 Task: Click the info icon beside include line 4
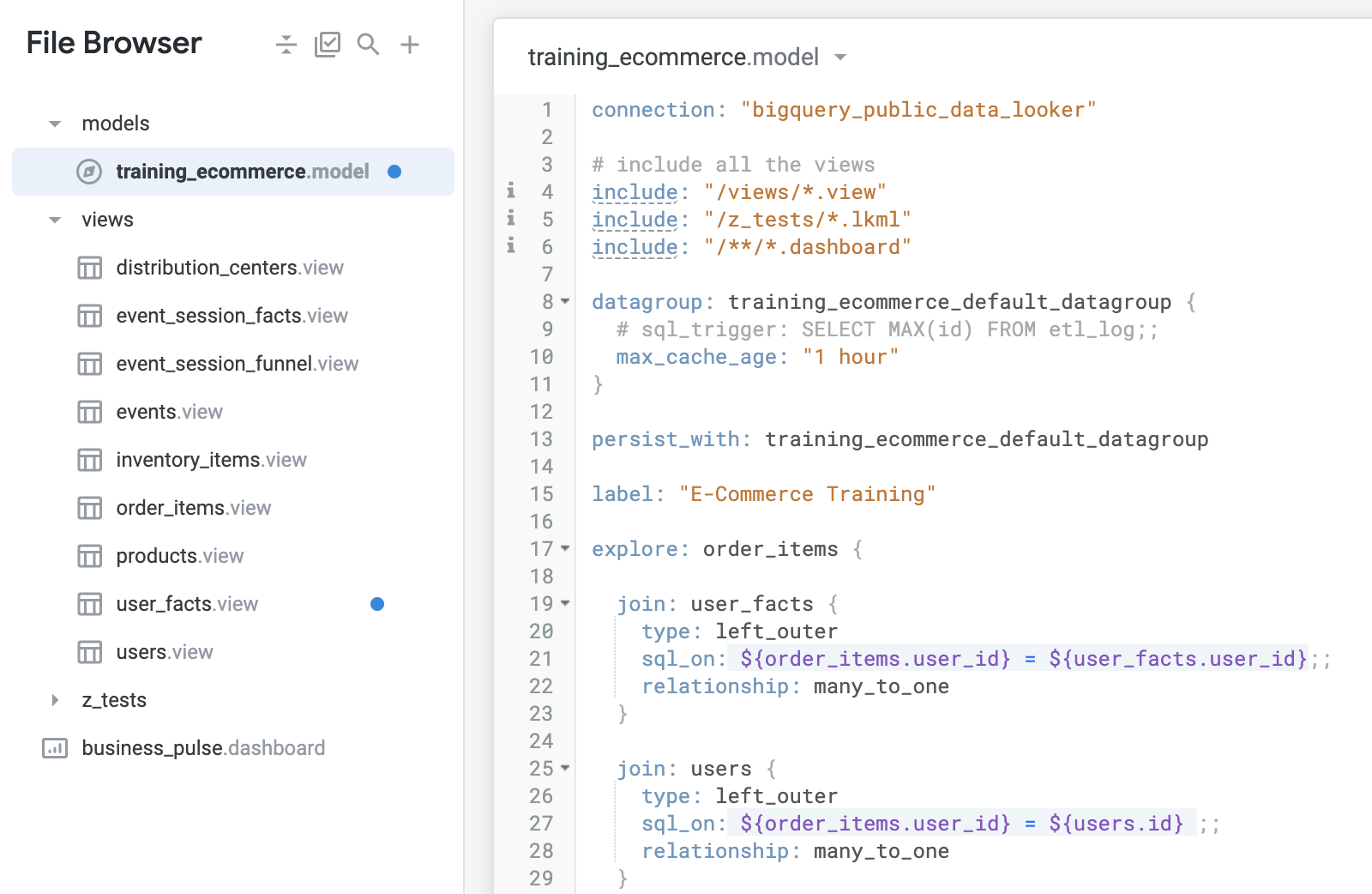point(510,192)
